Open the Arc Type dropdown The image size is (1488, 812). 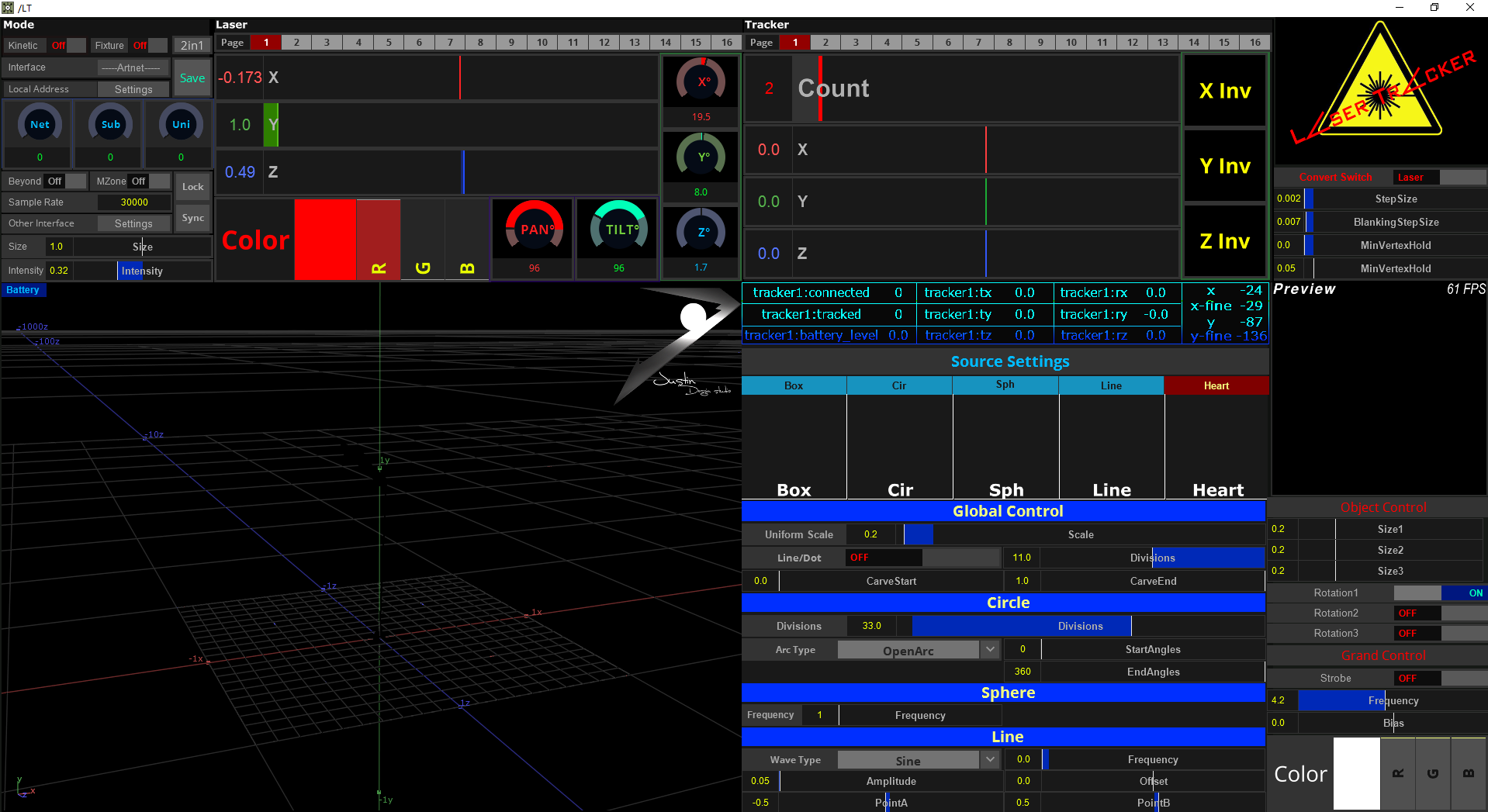(x=918, y=650)
